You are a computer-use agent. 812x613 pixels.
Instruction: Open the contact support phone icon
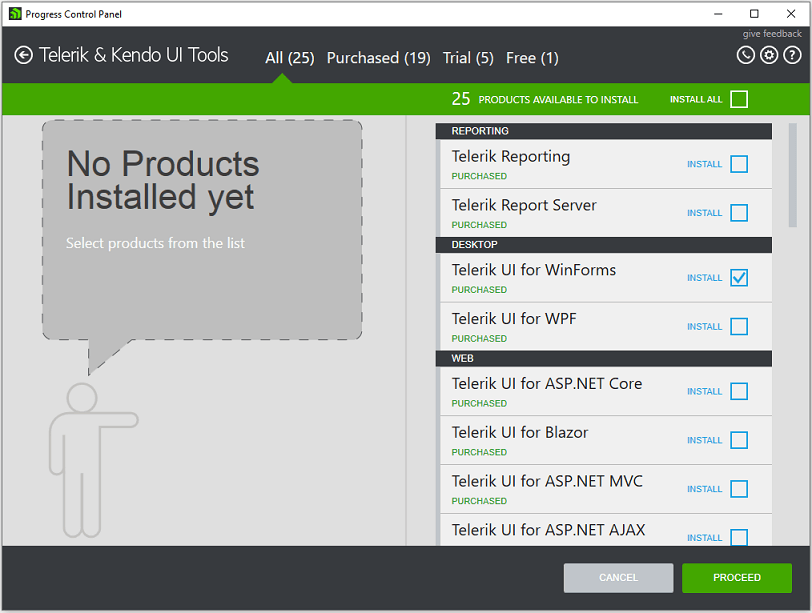745,55
